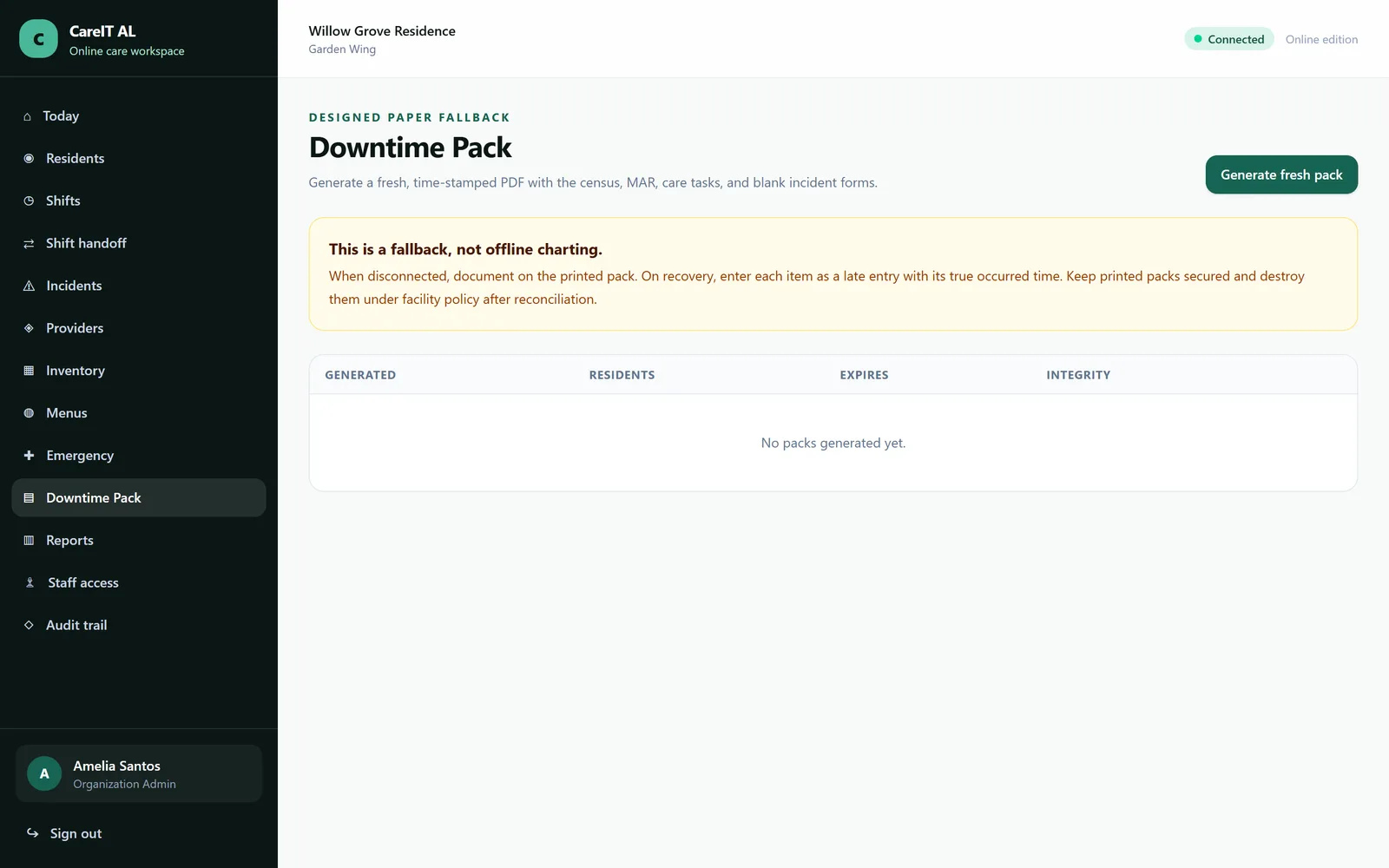Viewport: 1389px width, 868px height.
Task: Open the Today home icon
Action: [x=27, y=116]
